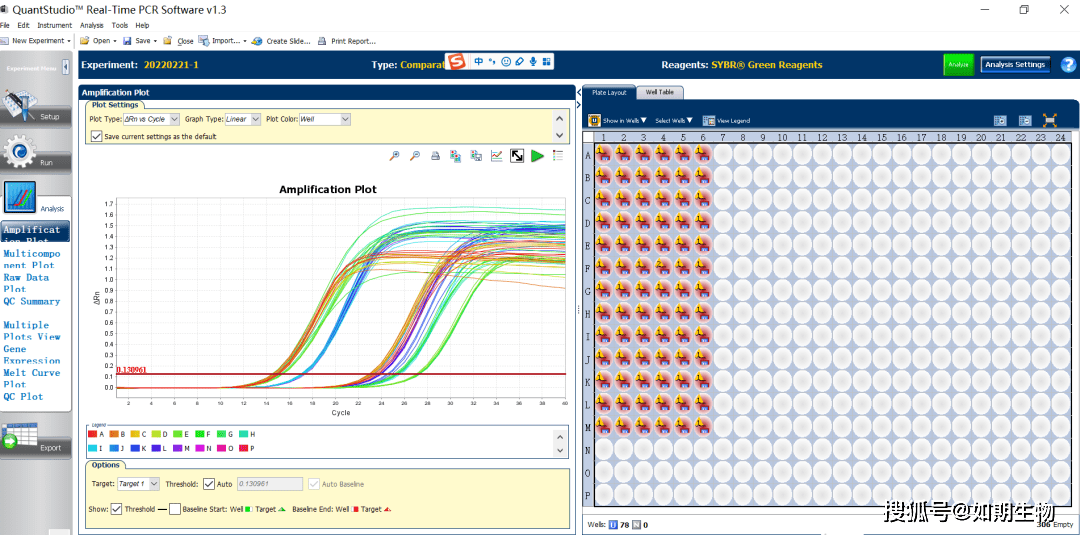Enable the Baseline Start show checkbox

(175, 509)
